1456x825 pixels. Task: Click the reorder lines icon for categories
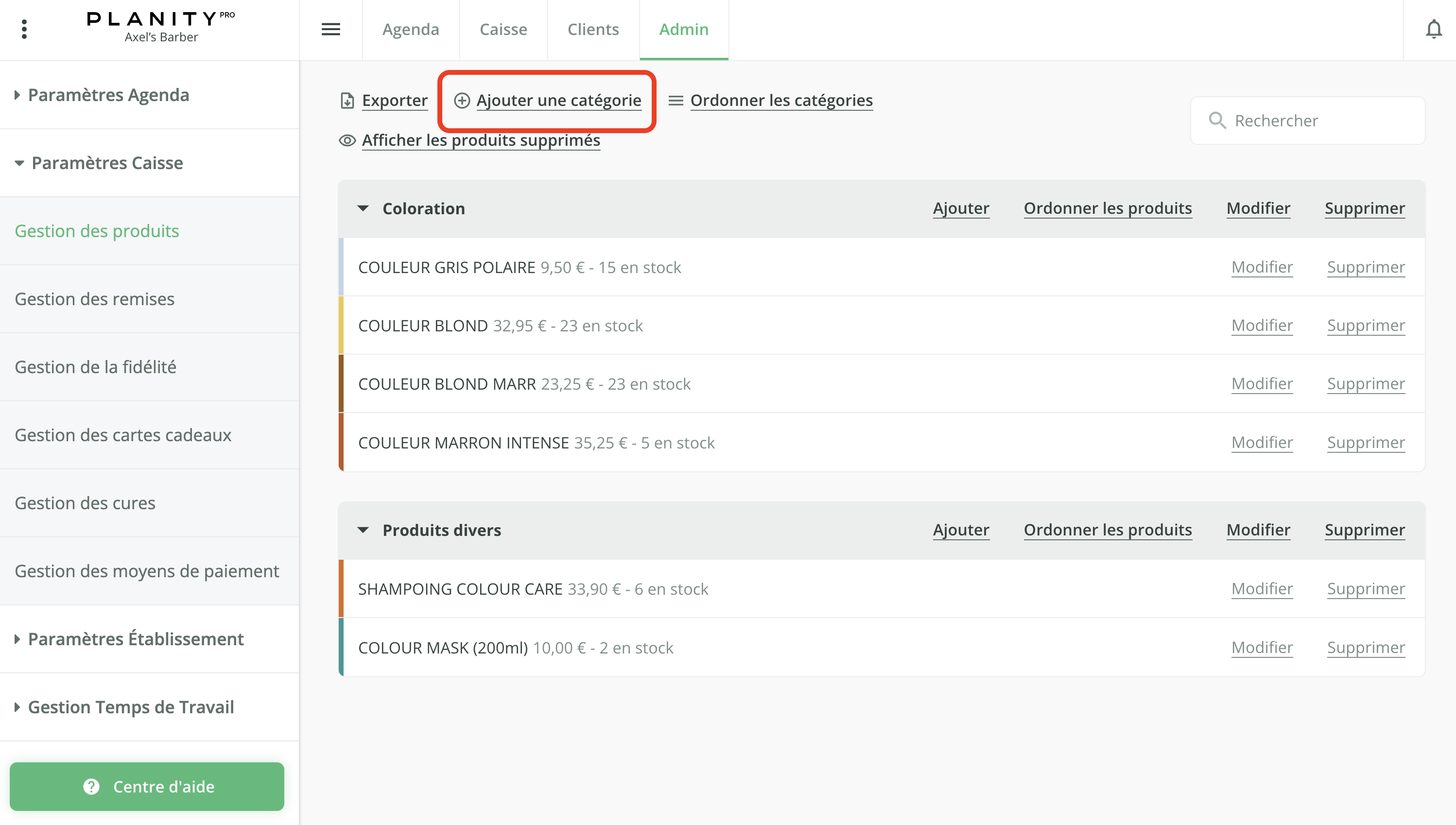pyautogui.click(x=675, y=101)
